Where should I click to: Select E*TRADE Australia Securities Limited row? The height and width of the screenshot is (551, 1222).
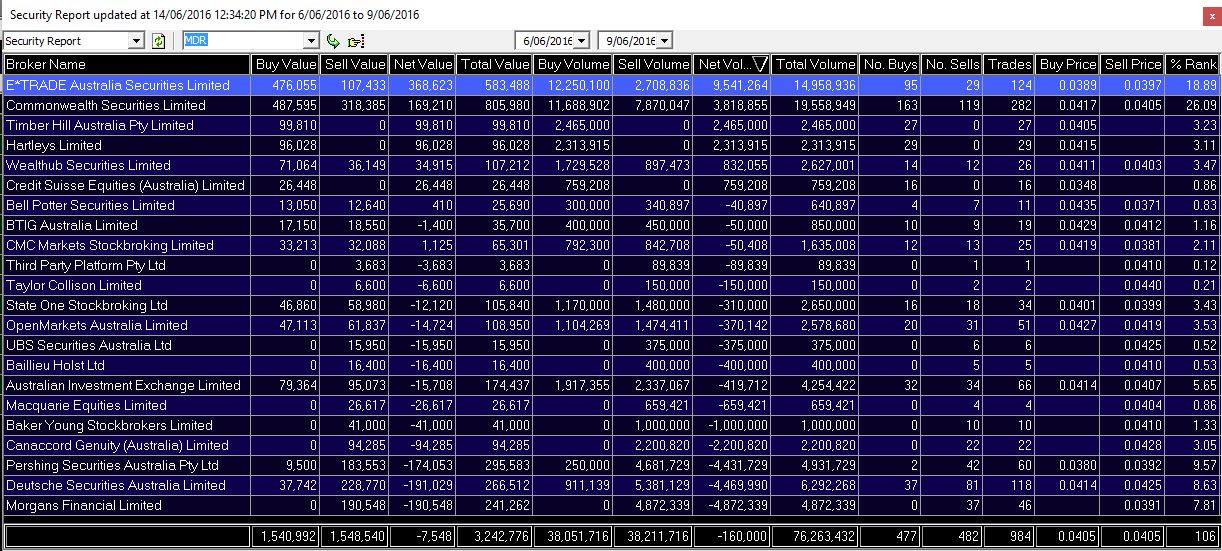pyautogui.click(x=611, y=85)
